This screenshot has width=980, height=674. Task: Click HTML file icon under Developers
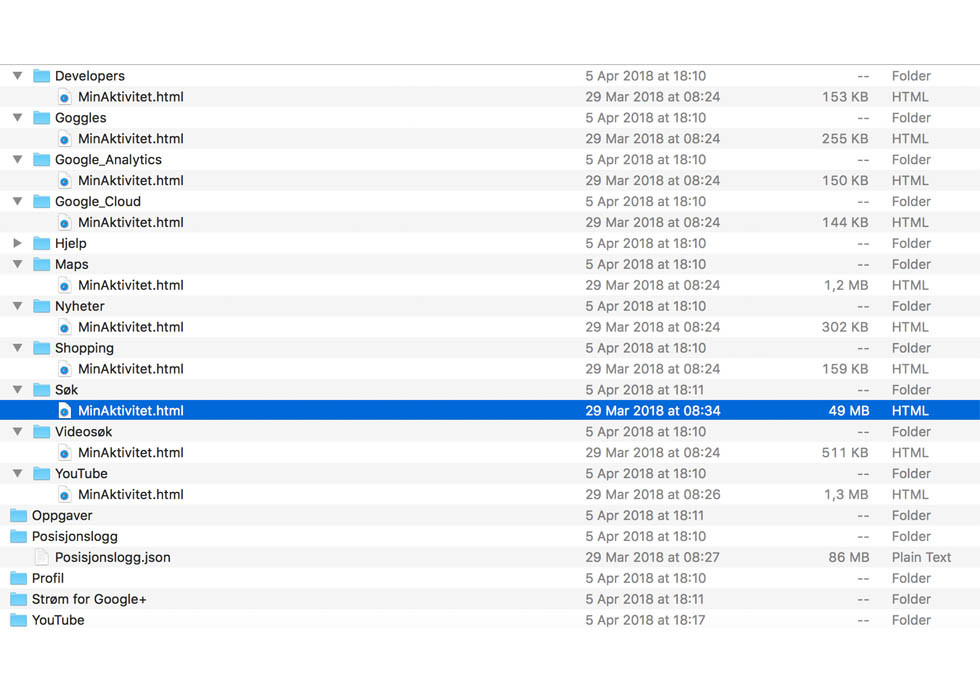click(x=64, y=97)
